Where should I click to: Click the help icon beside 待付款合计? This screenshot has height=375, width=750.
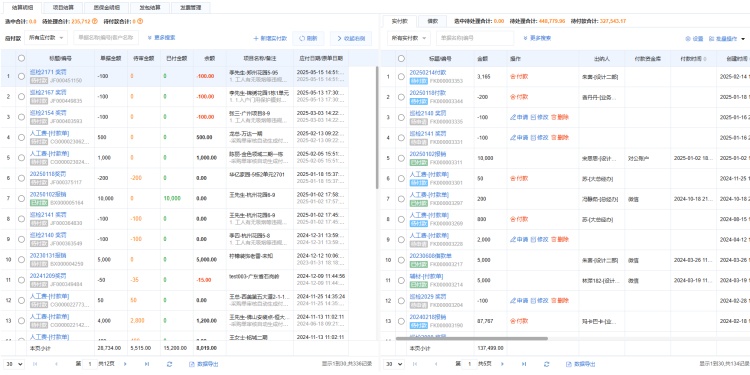click(140, 22)
